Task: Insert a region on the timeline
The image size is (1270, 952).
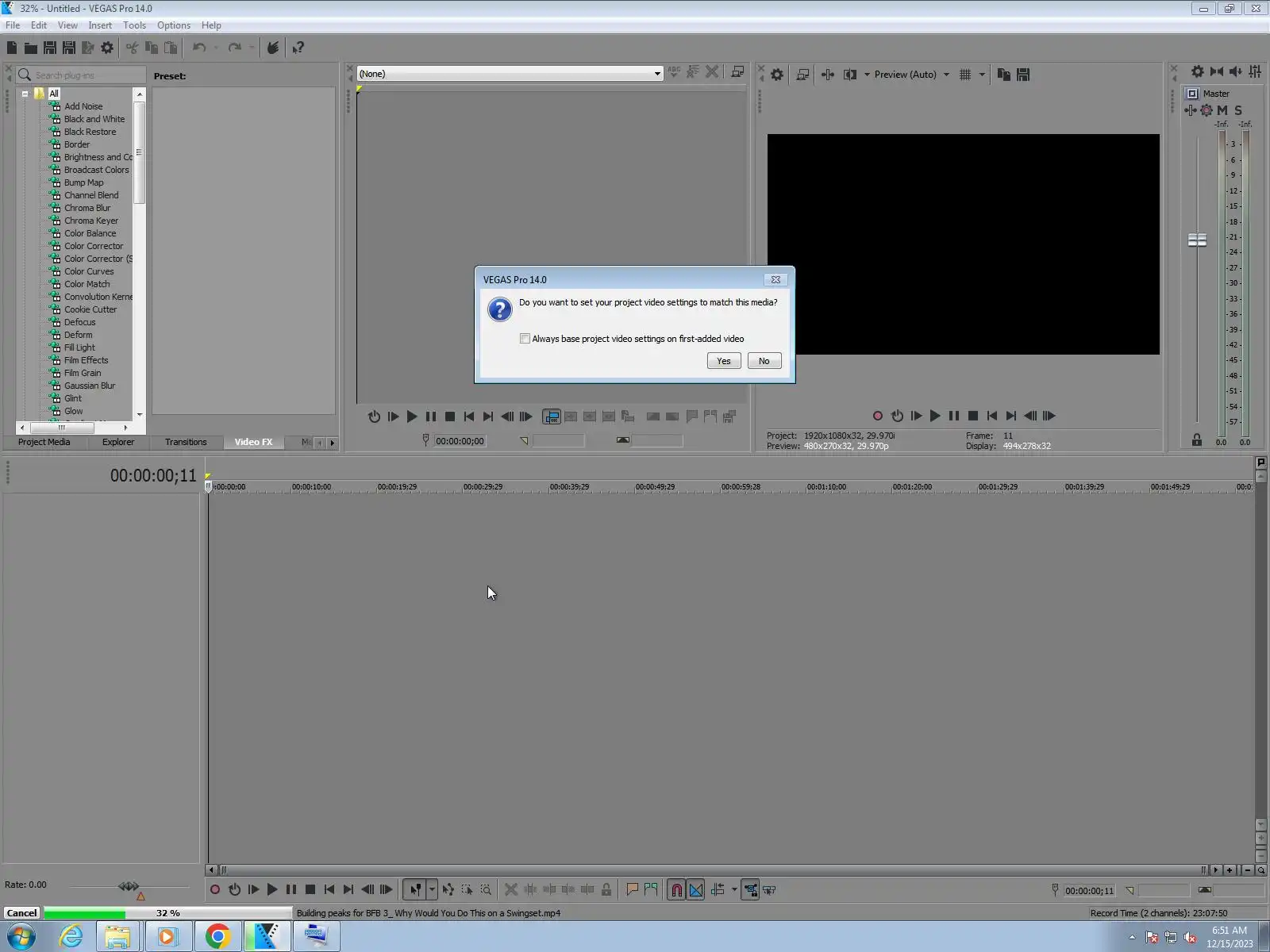Action: (x=652, y=890)
